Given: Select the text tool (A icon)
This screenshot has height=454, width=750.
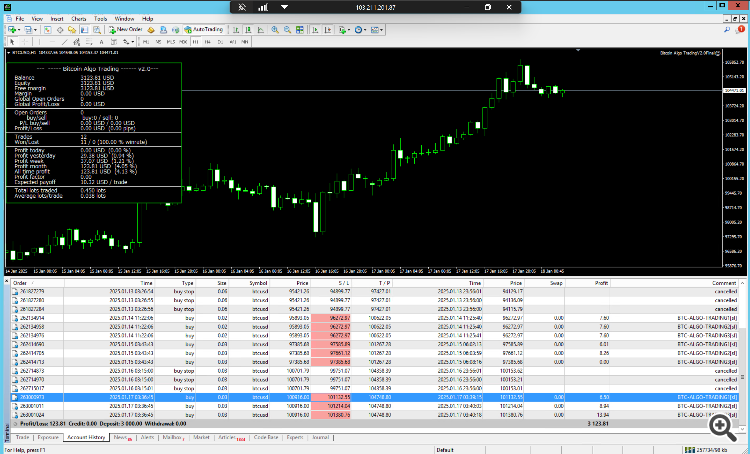Looking at the screenshot, I should 101,42.
